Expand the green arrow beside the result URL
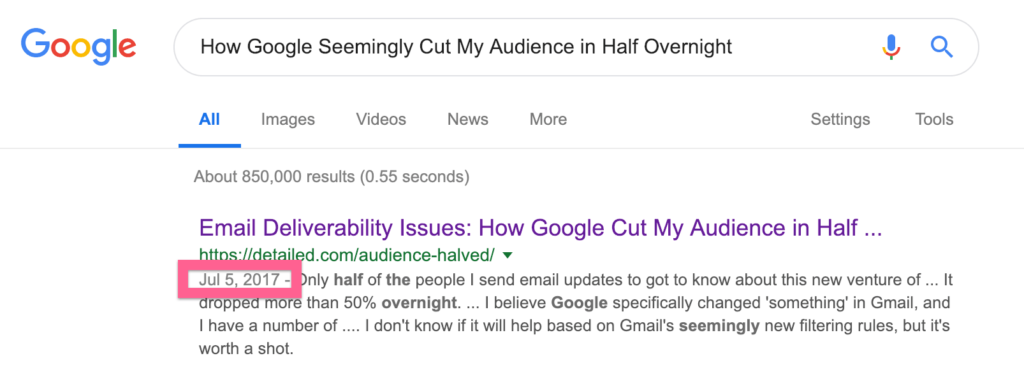This screenshot has height=377, width=1024. click(x=508, y=255)
